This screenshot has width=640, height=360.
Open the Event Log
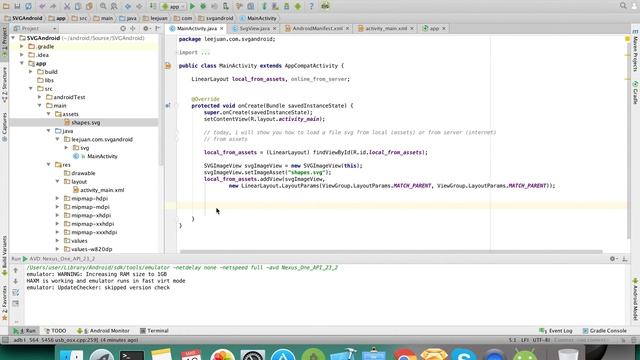point(556,331)
